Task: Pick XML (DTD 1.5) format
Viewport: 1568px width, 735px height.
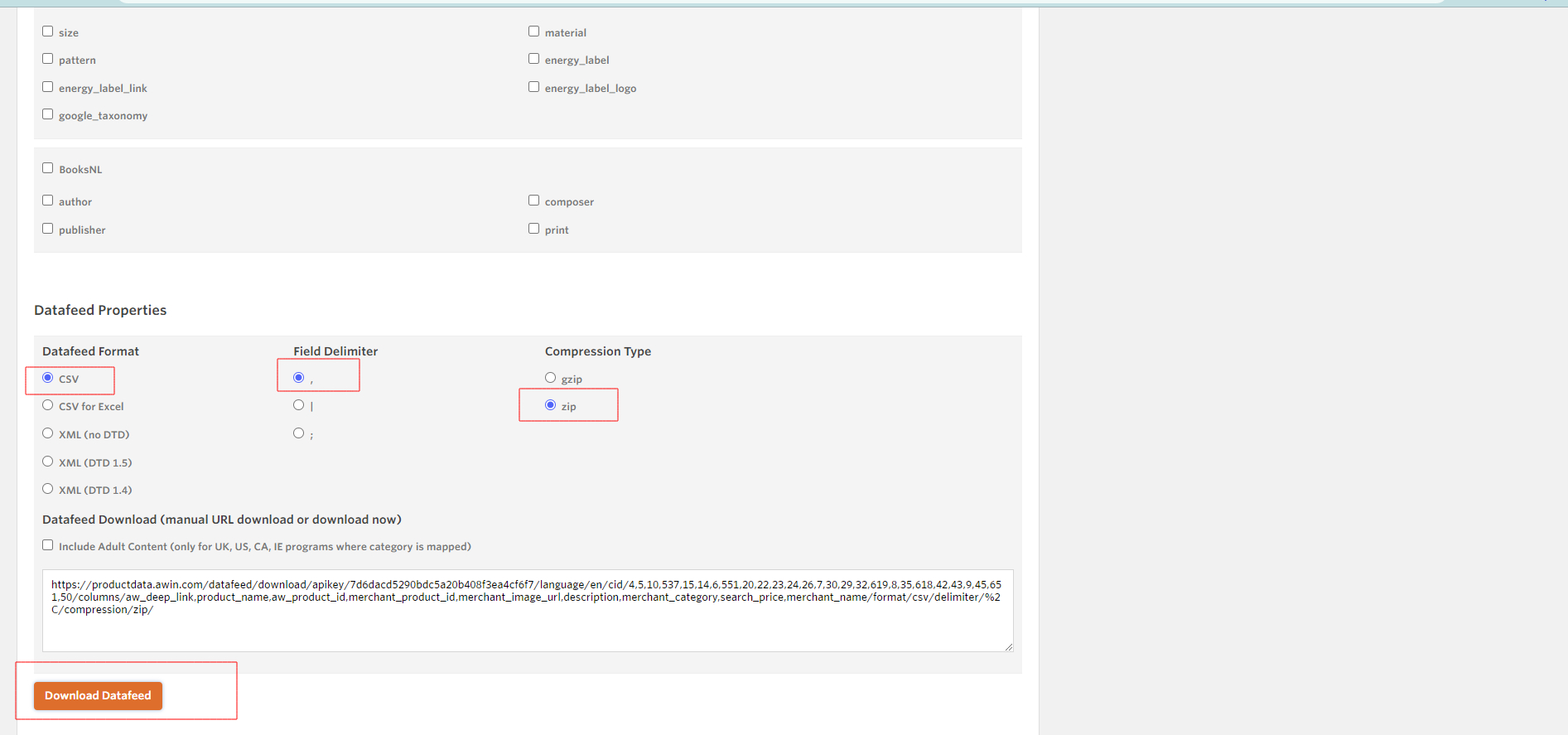Action: 48,462
